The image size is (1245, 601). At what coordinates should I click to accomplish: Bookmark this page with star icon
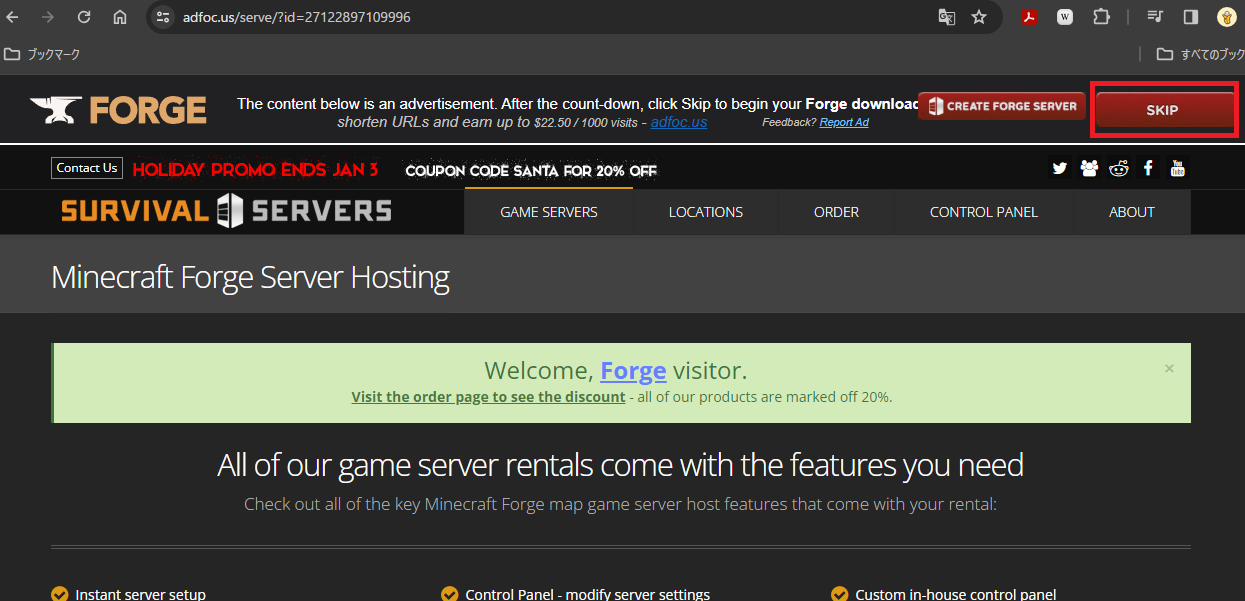(x=979, y=17)
